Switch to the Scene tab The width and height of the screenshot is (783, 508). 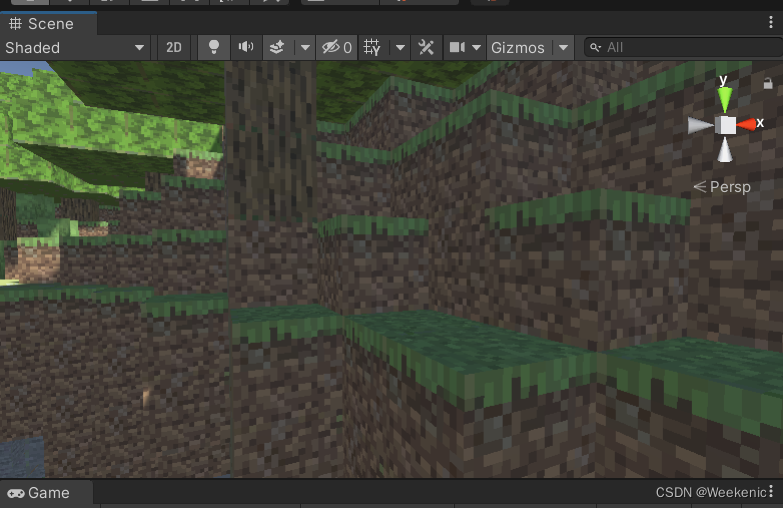click(48, 23)
